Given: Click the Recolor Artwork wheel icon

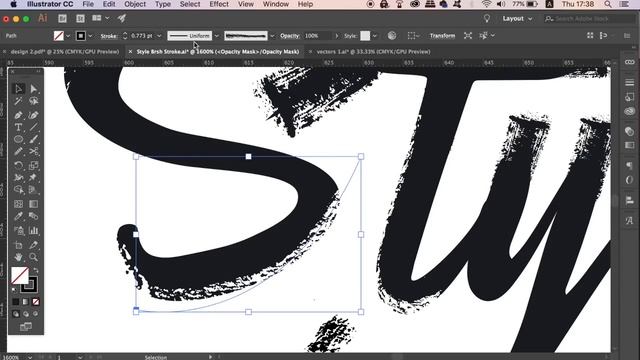Looking at the screenshot, I should pos(392,36).
